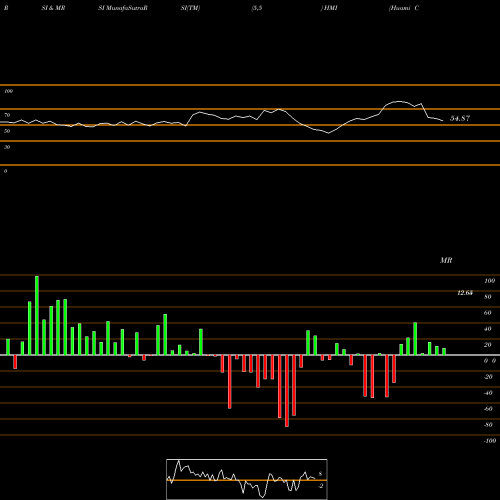
Task: Click the -40 label on MR axis
Action: (488, 393)
